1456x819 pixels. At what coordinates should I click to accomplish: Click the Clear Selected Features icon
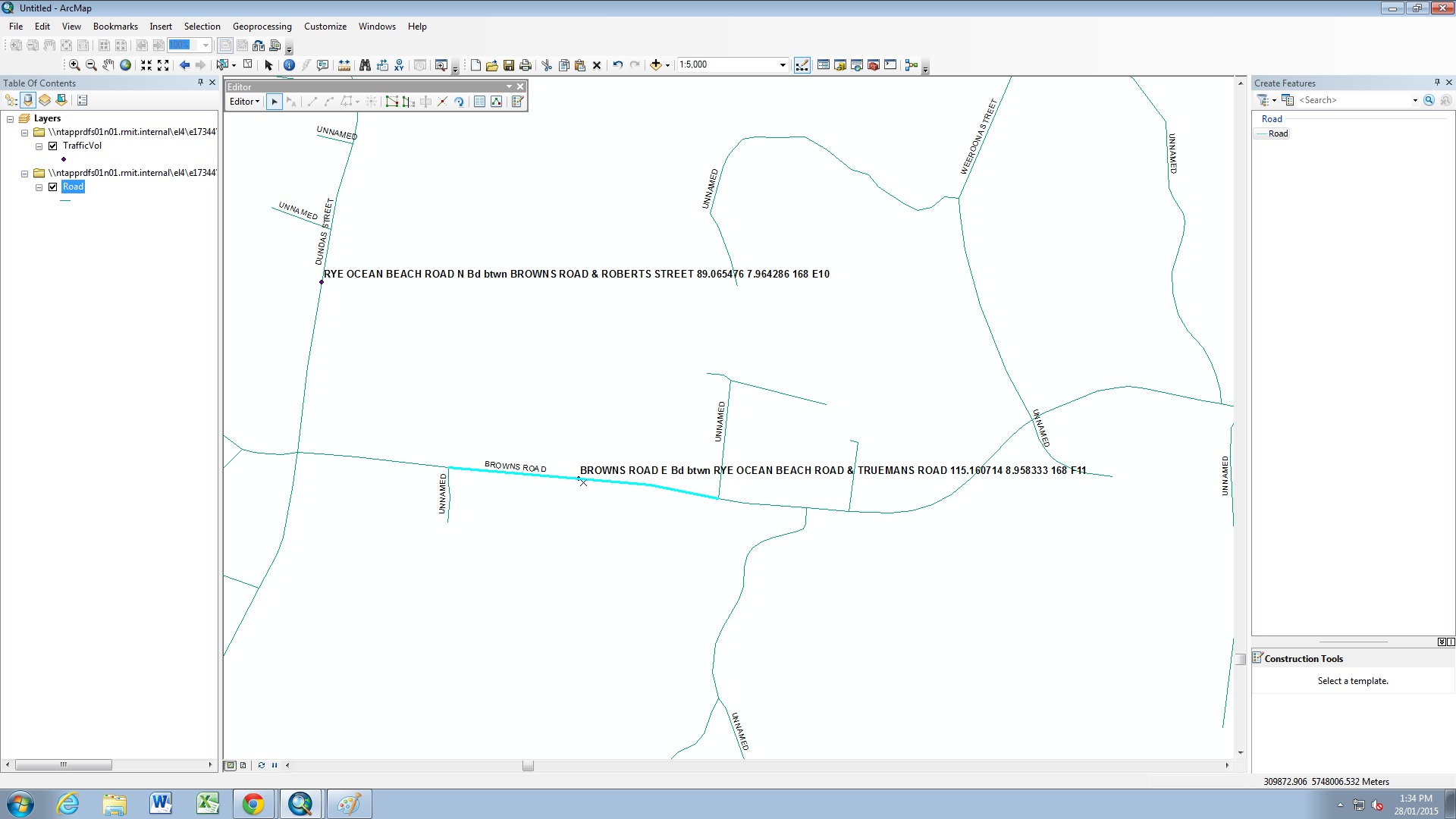(247, 65)
